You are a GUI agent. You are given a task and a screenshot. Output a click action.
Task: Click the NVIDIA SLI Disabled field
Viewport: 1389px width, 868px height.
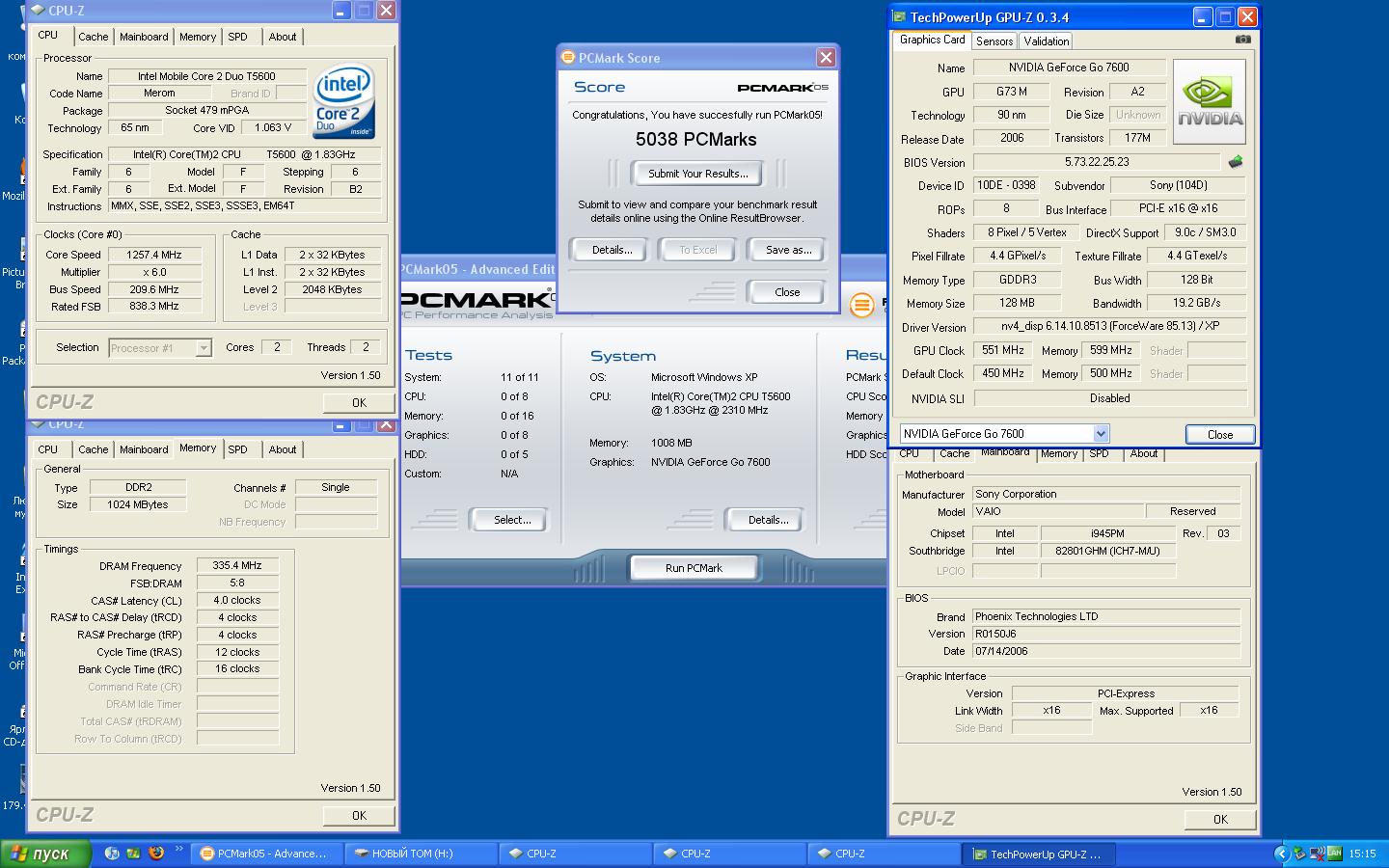tap(1109, 398)
